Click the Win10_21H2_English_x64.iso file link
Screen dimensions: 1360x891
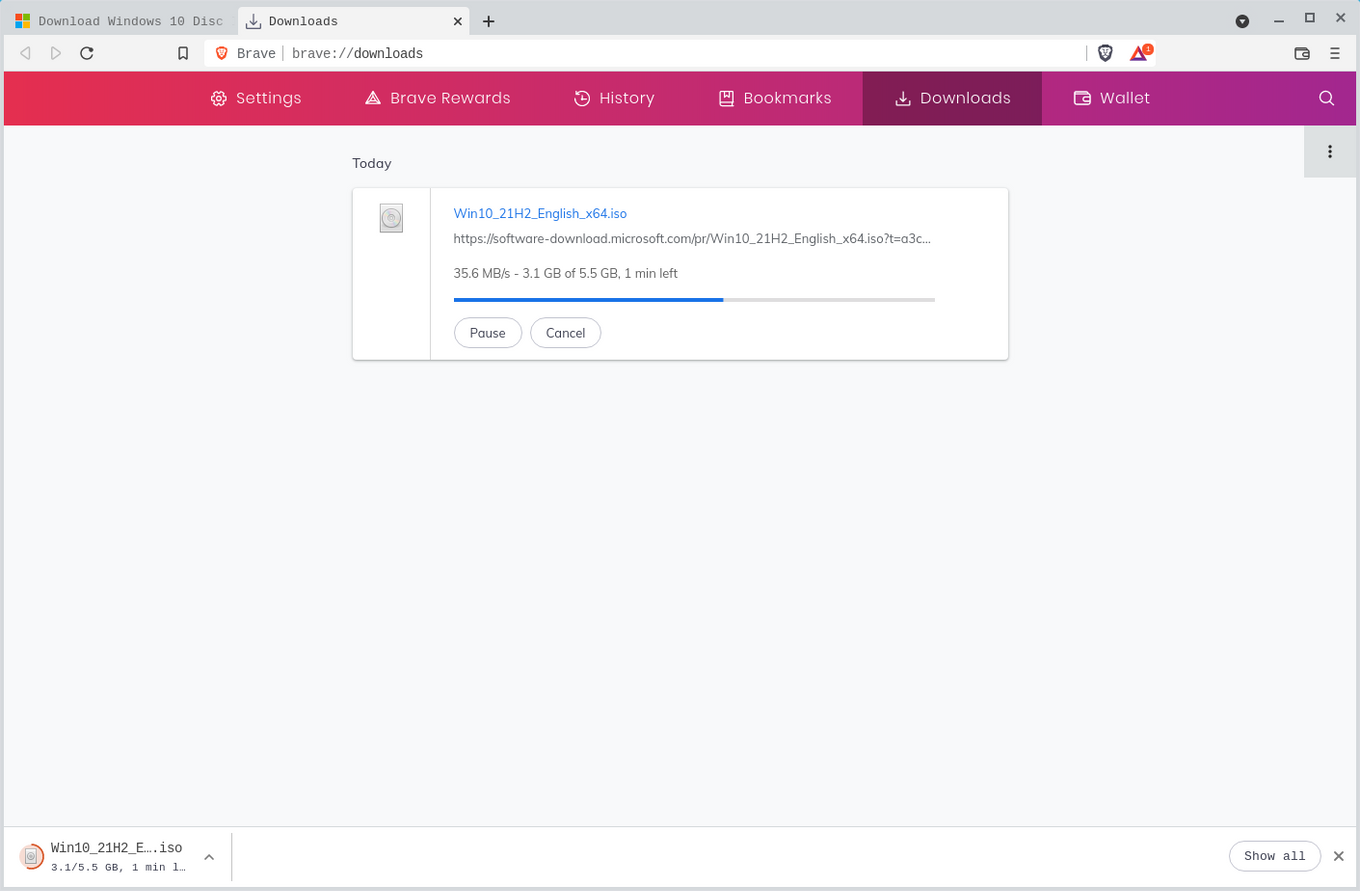pyautogui.click(x=540, y=213)
